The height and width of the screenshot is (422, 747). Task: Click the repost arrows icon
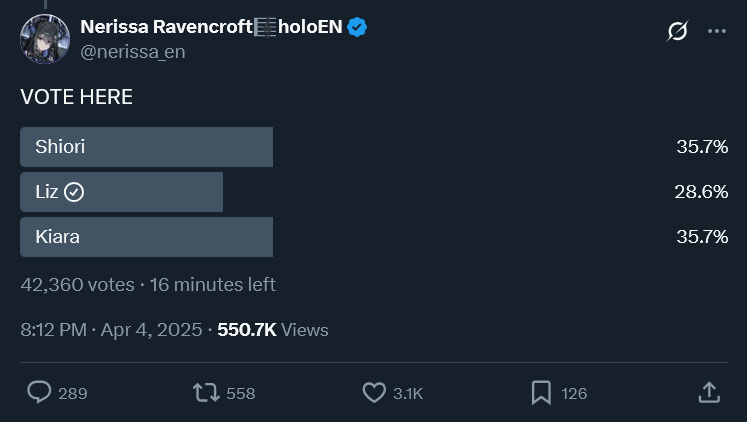point(206,393)
